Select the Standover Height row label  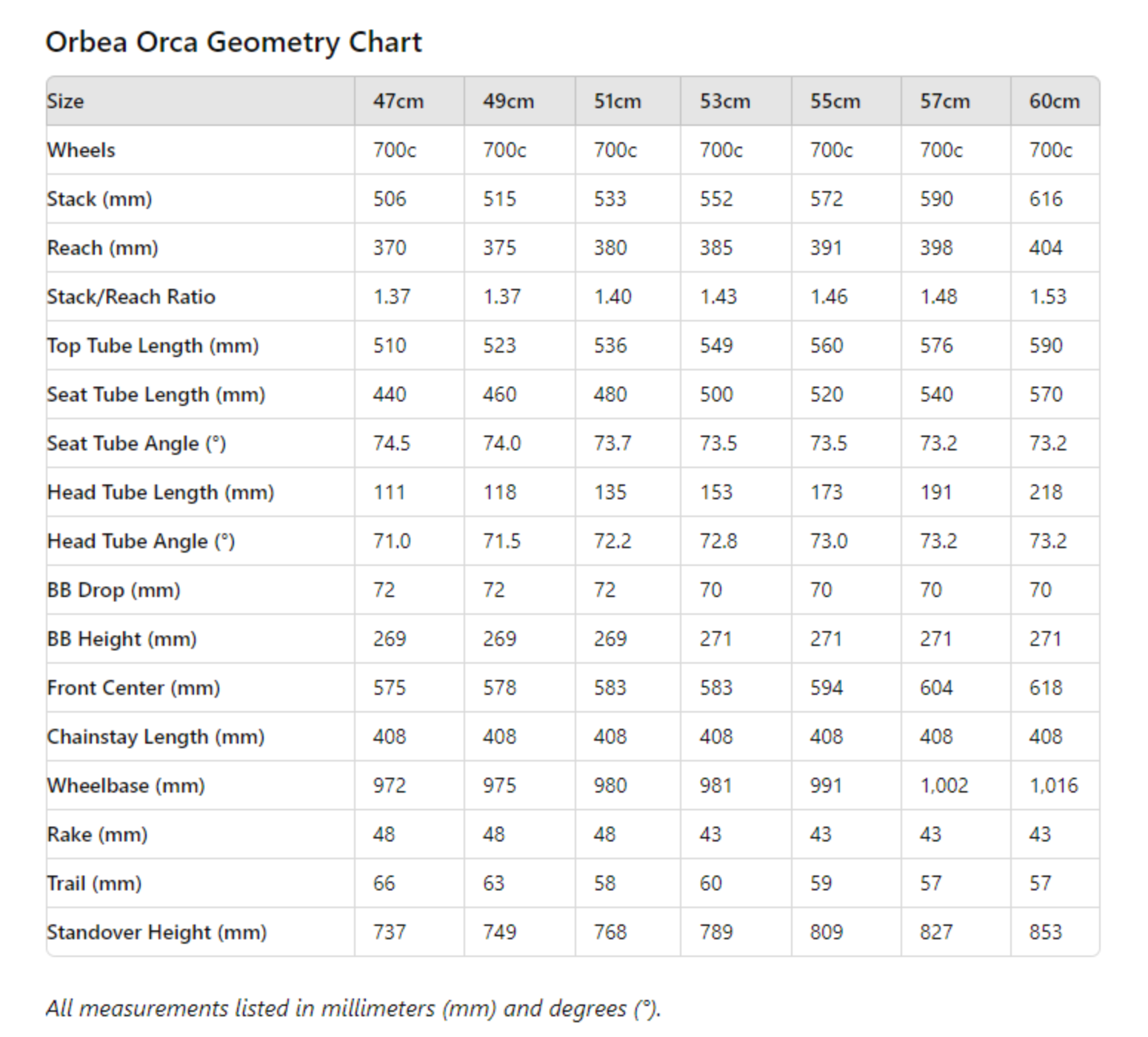coord(156,932)
